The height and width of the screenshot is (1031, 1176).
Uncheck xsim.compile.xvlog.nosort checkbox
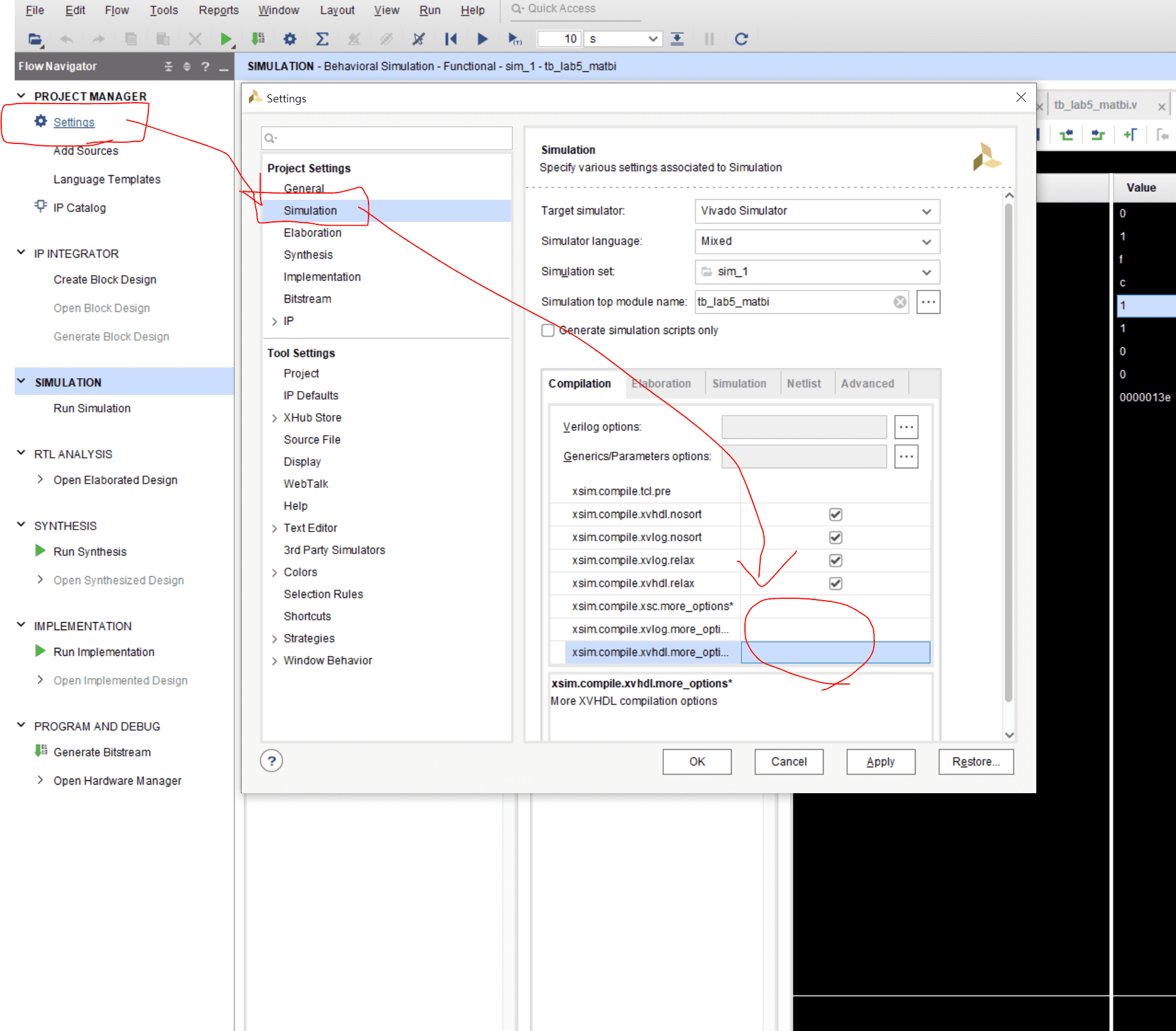click(x=835, y=538)
